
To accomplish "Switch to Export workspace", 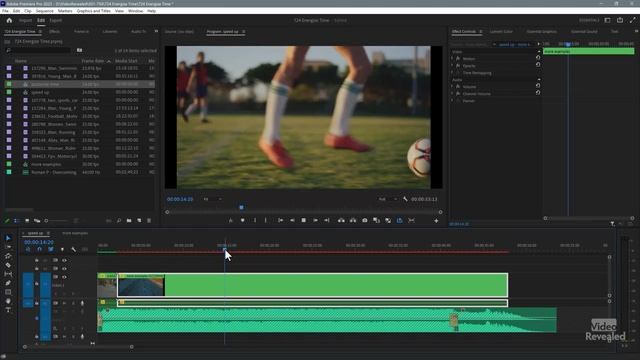I will click(x=56, y=20).
